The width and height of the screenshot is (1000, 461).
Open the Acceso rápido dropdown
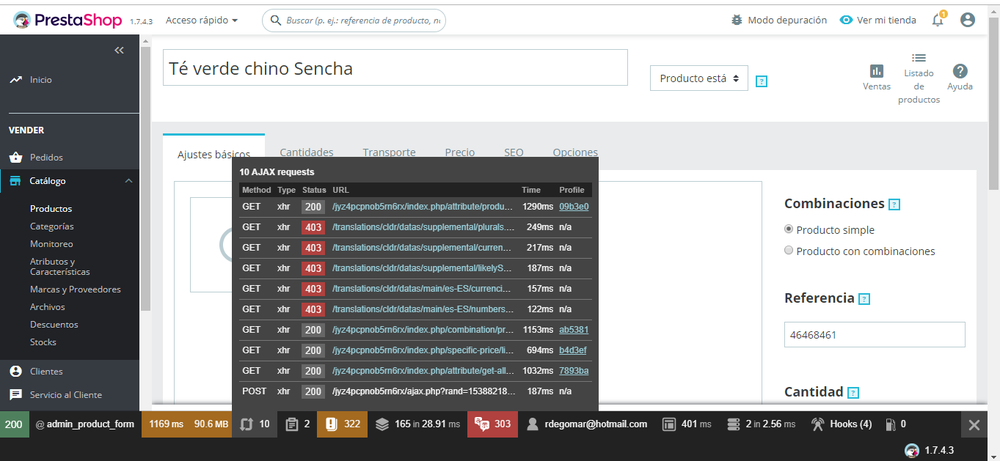click(x=202, y=20)
